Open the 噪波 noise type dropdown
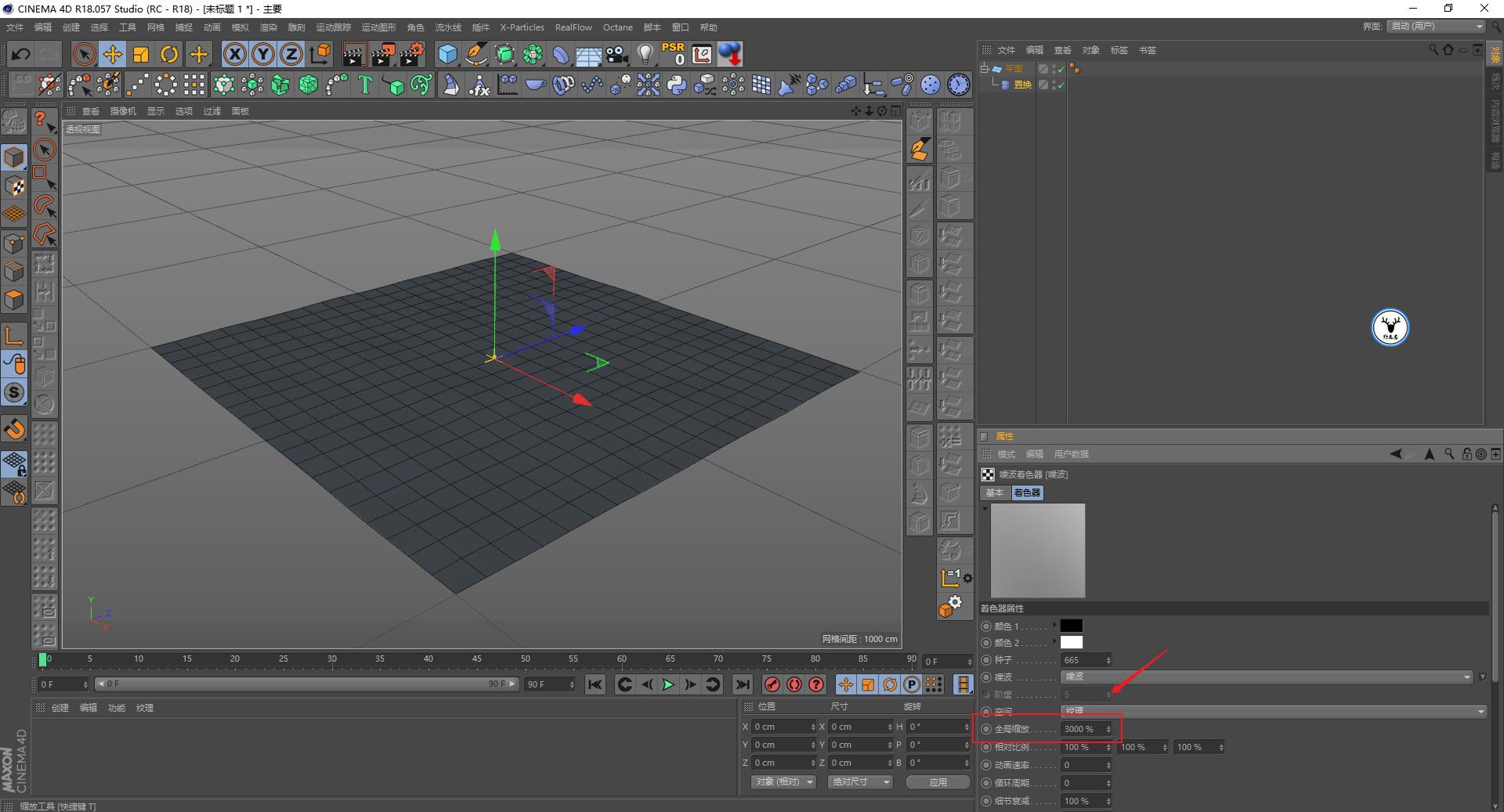Screen dimensions: 1504x812 coord(1267,677)
